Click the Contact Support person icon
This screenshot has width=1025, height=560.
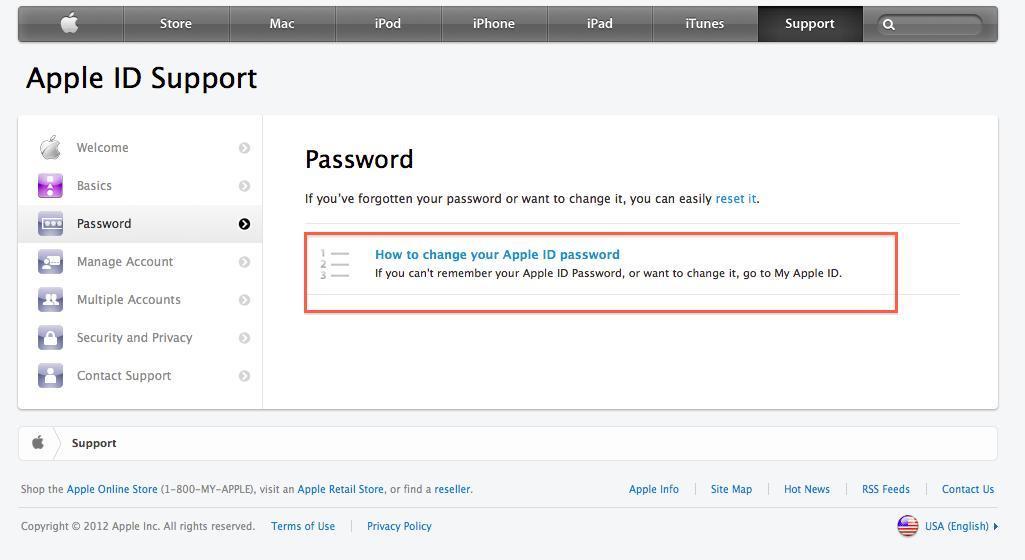[x=50, y=376]
